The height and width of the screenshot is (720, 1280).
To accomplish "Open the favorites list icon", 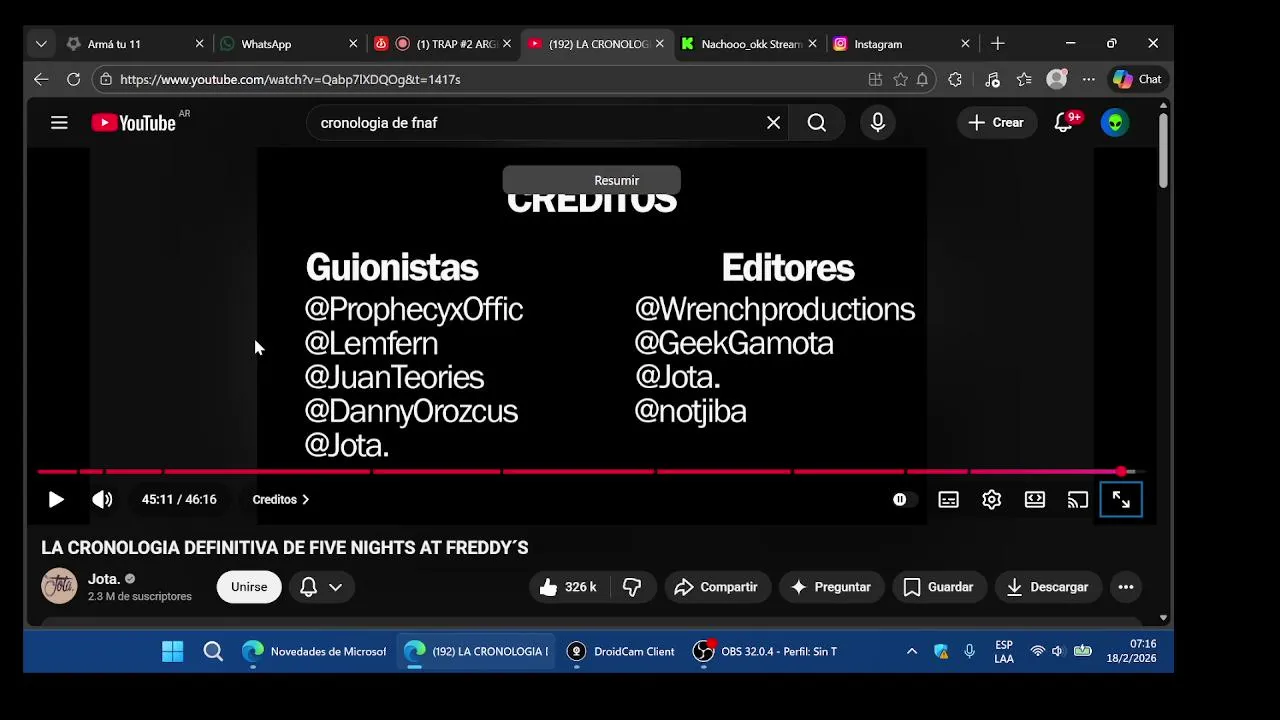I will pos(1024,79).
